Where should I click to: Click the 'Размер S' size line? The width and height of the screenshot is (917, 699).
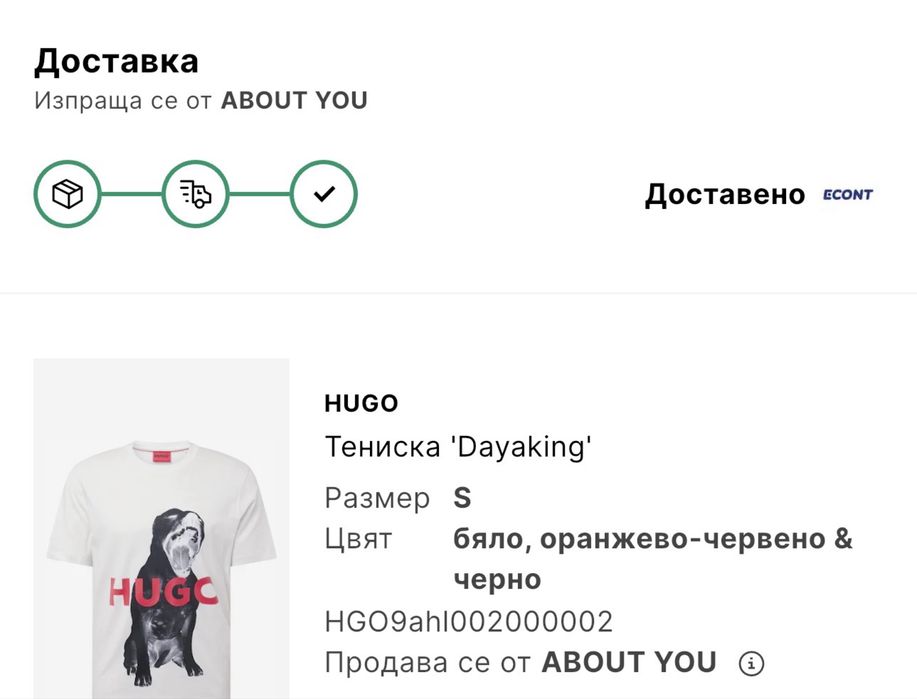[x=398, y=498]
